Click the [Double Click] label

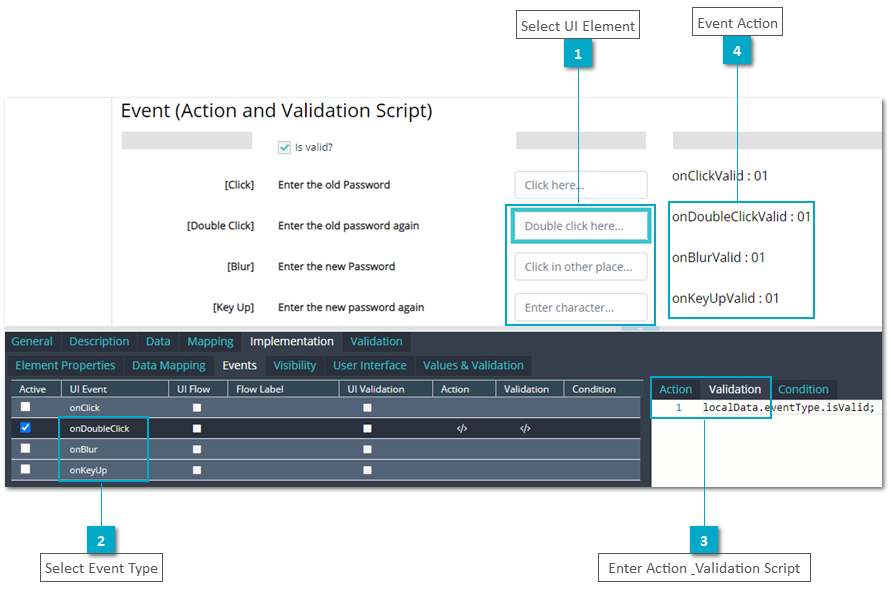pos(220,226)
